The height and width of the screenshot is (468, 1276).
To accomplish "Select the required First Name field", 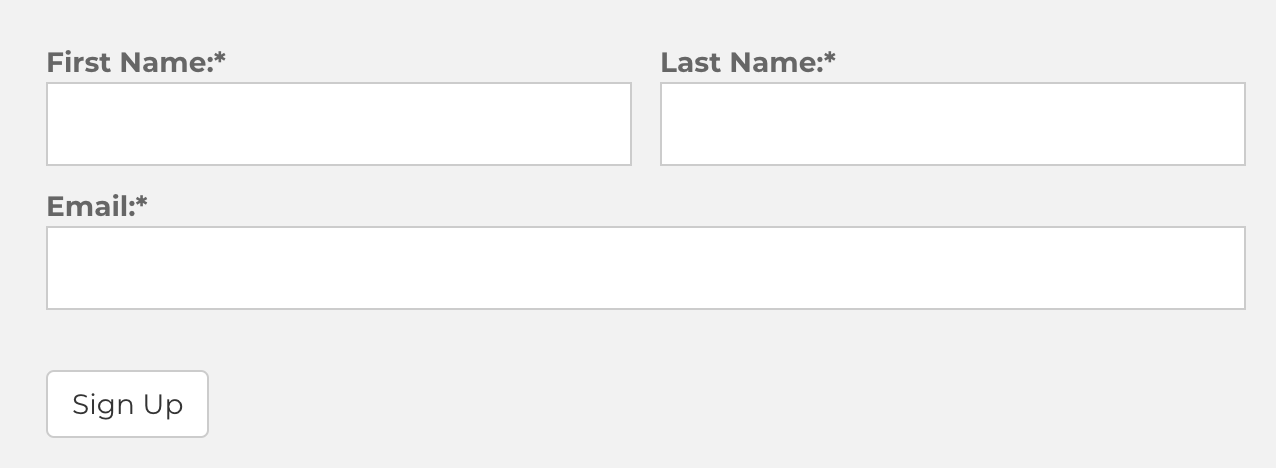I will point(339,124).
